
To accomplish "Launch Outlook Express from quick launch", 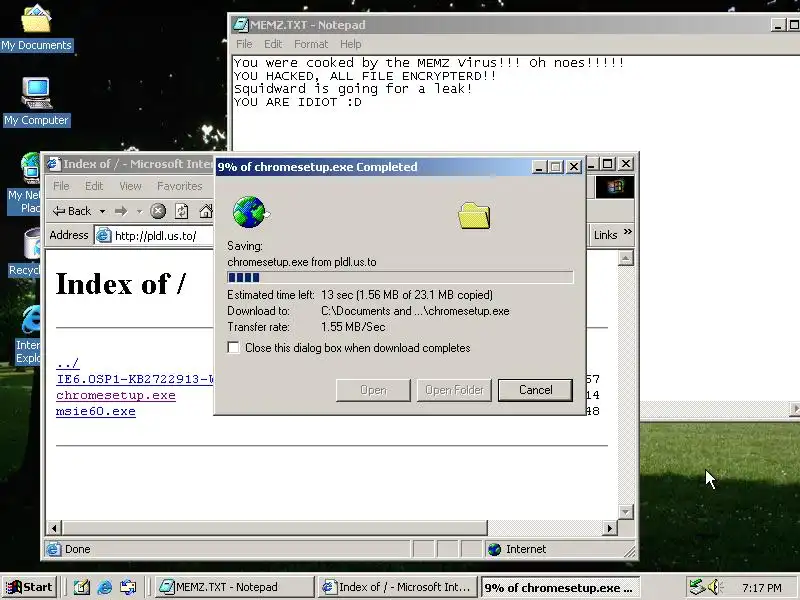I will tap(128, 587).
